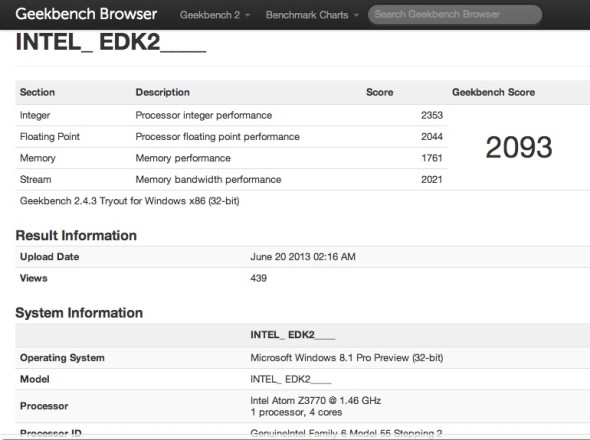Select Intel Atom Z3770 @ 1.46 GHz value

316,400
